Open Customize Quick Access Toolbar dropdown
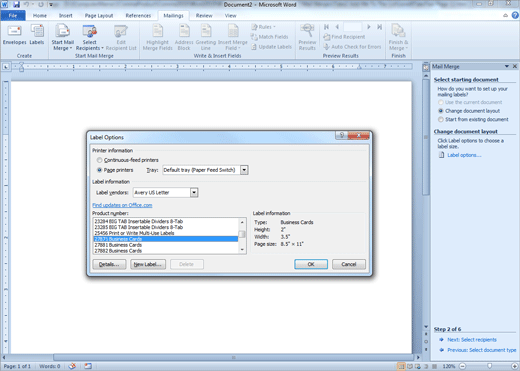The image size is (520, 371). click(x=51, y=4)
